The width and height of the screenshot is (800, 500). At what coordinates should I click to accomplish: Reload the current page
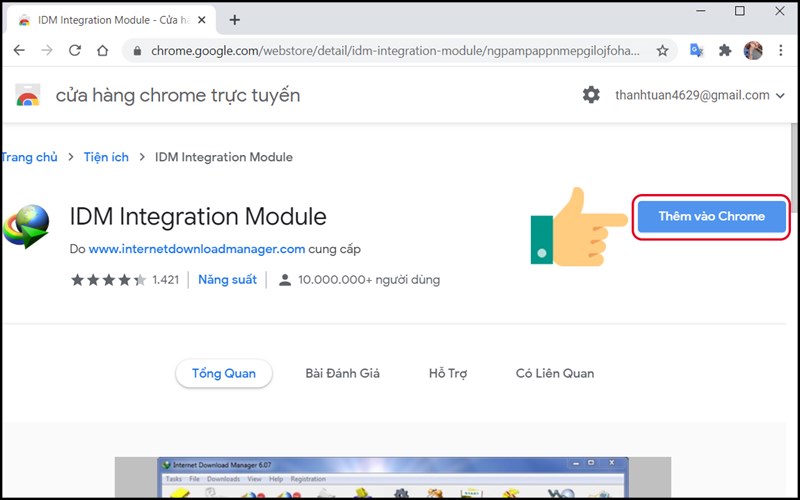point(75,51)
